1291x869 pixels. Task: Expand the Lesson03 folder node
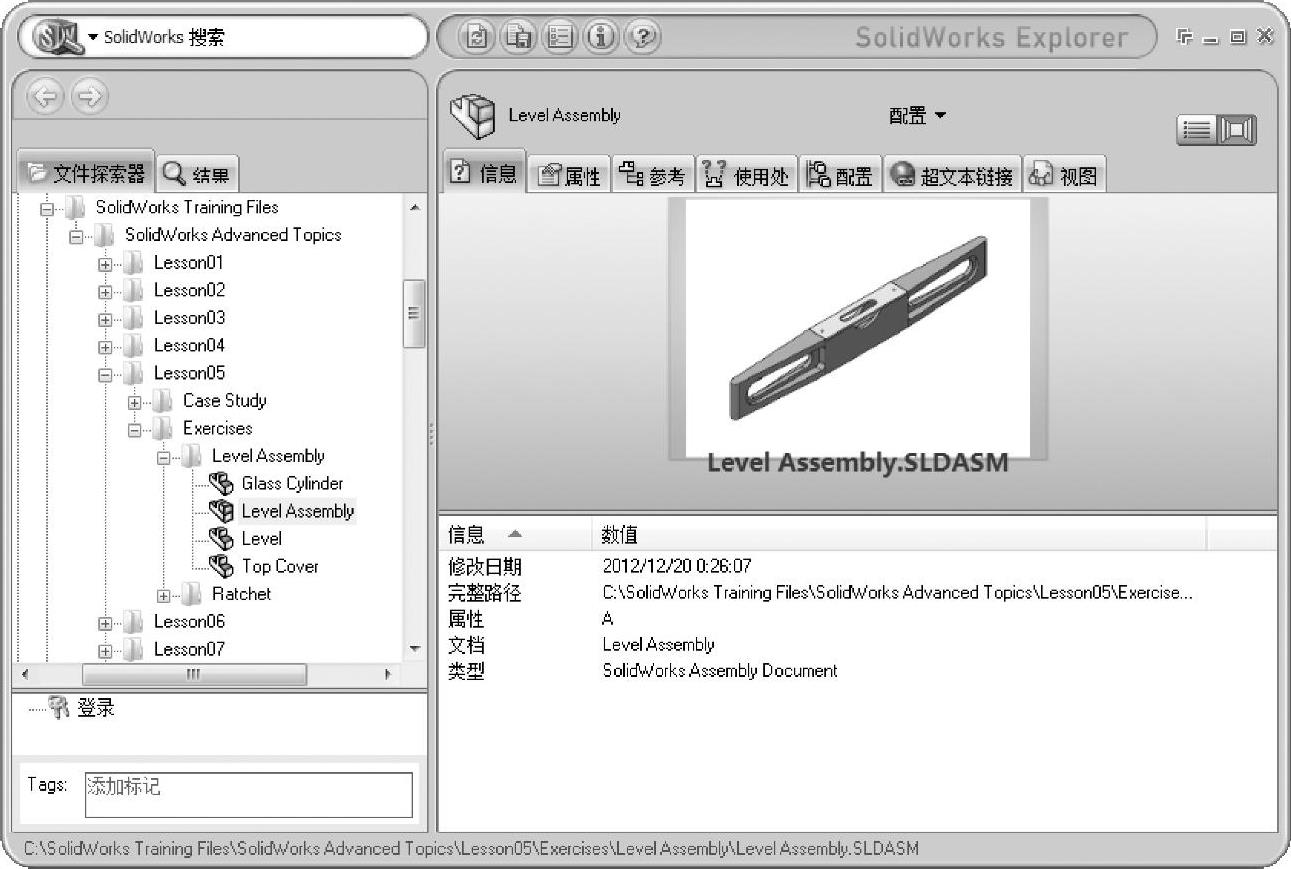[105, 320]
